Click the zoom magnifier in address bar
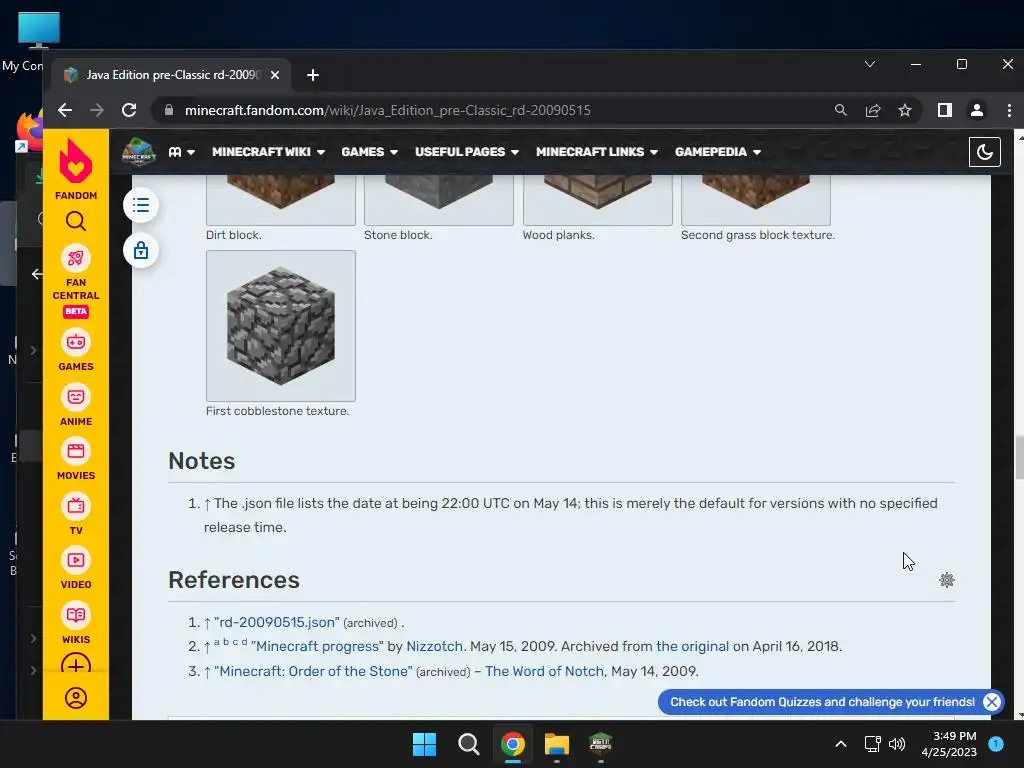Viewport: 1024px width, 768px height. (x=840, y=110)
